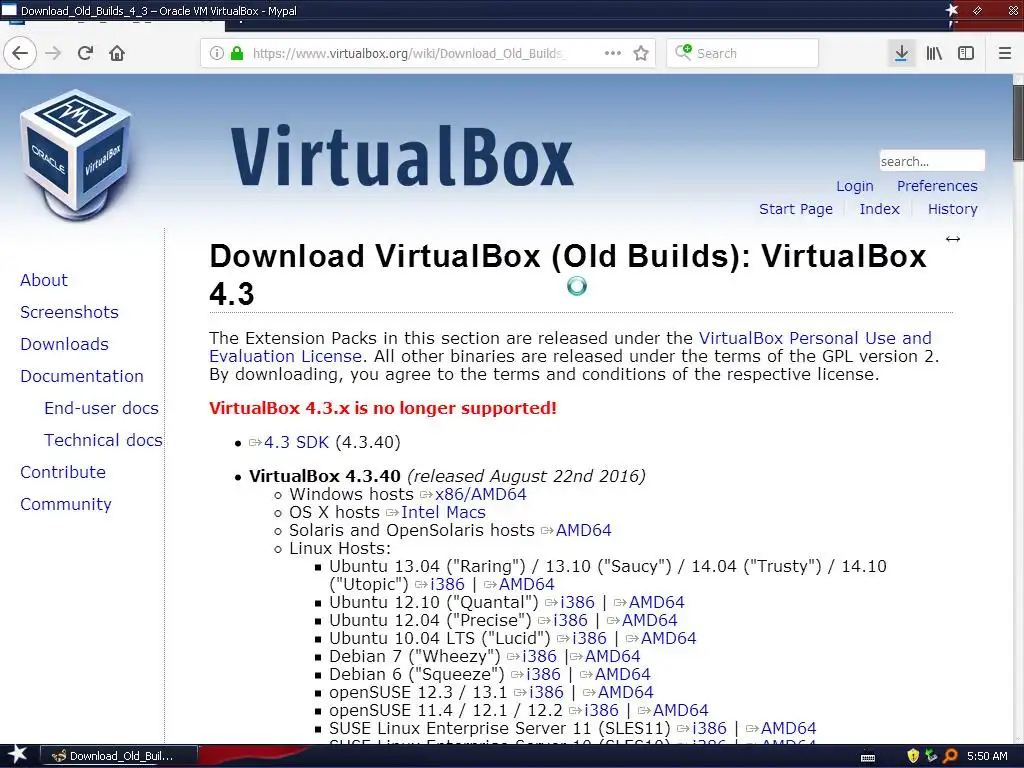Click the site search... field
Image resolution: width=1024 pixels, height=768 pixels.
tap(932, 161)
